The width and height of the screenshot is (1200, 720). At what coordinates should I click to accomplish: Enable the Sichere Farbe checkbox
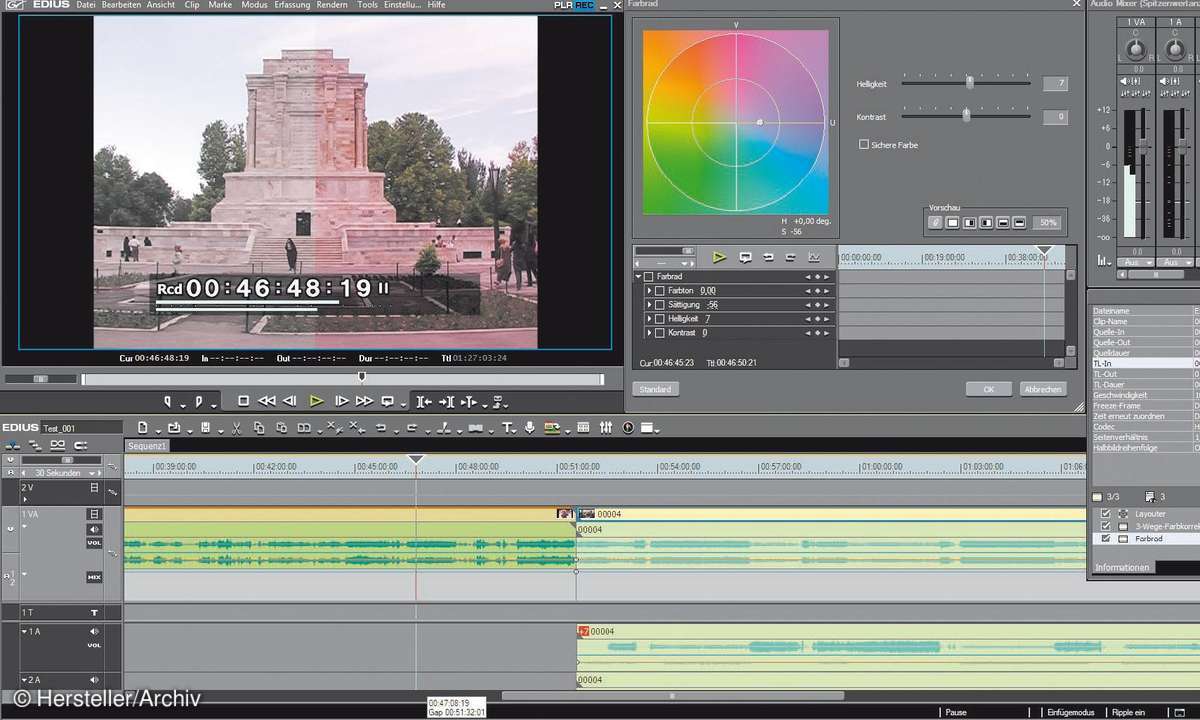[864, 145]
